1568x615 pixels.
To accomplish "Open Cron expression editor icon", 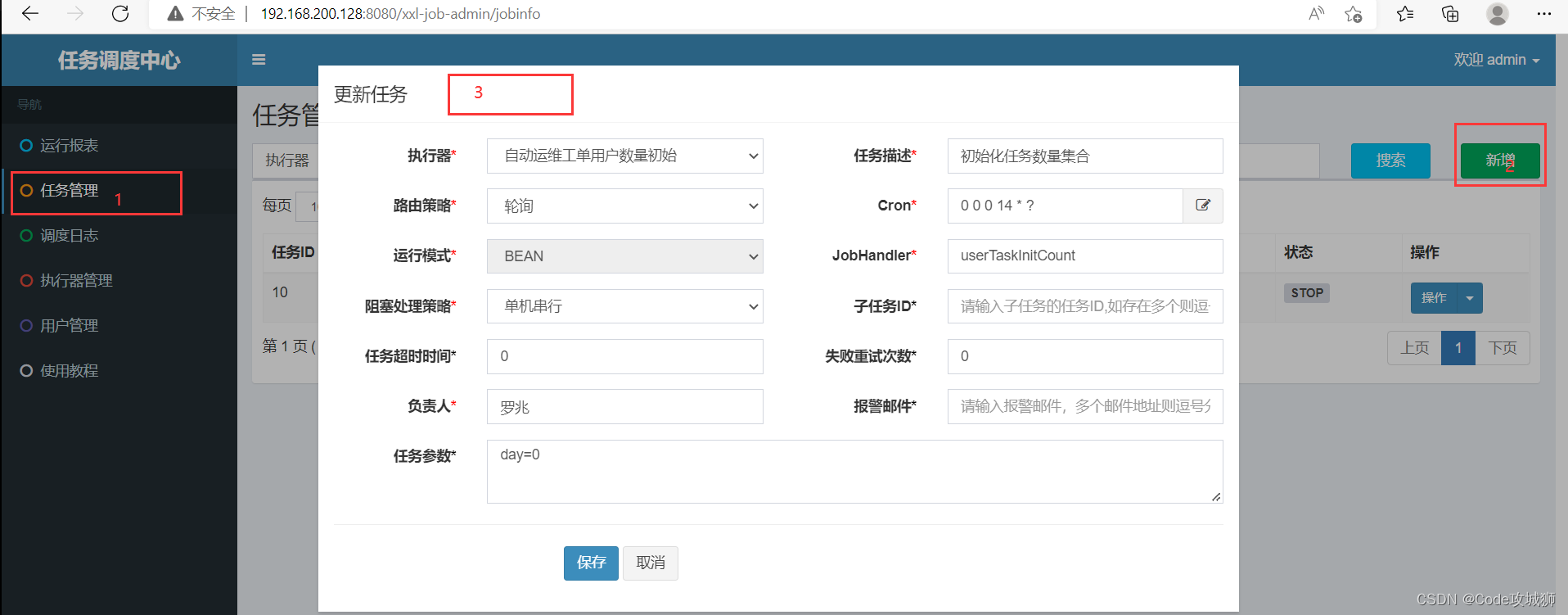I will tap(1203, 206).
